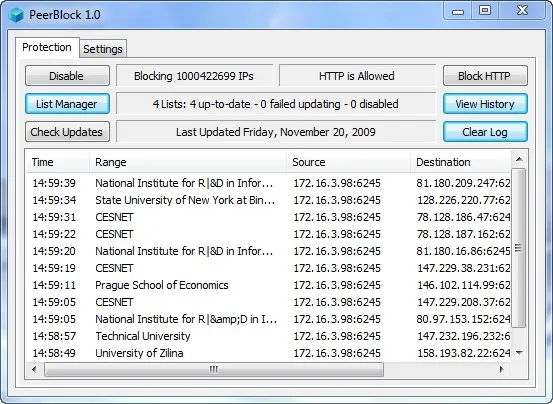Select 'State University of New York at Bin...' row
Image resolution: width=553 pixels, height=404 pixels.
click(268, 200)
